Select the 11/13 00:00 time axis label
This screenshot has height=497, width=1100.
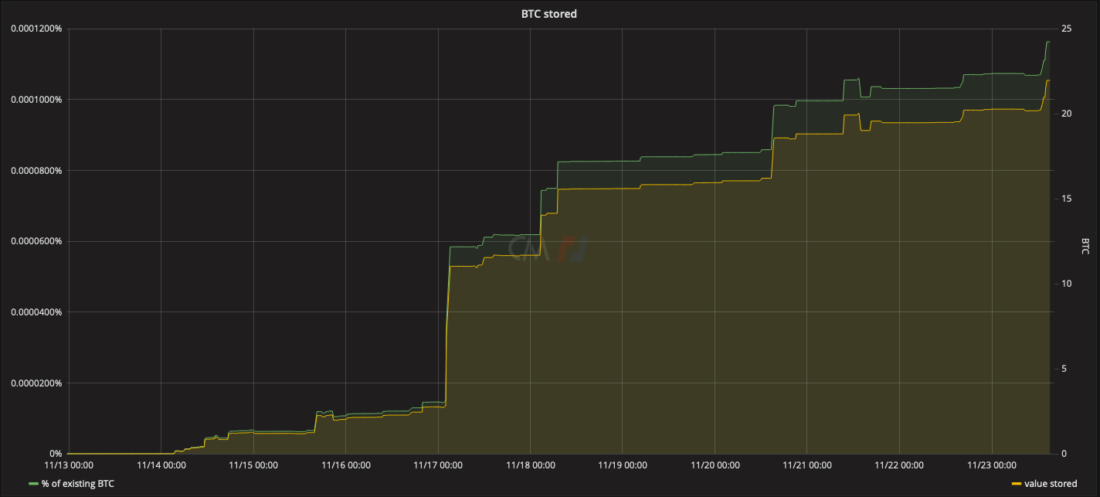68,465
